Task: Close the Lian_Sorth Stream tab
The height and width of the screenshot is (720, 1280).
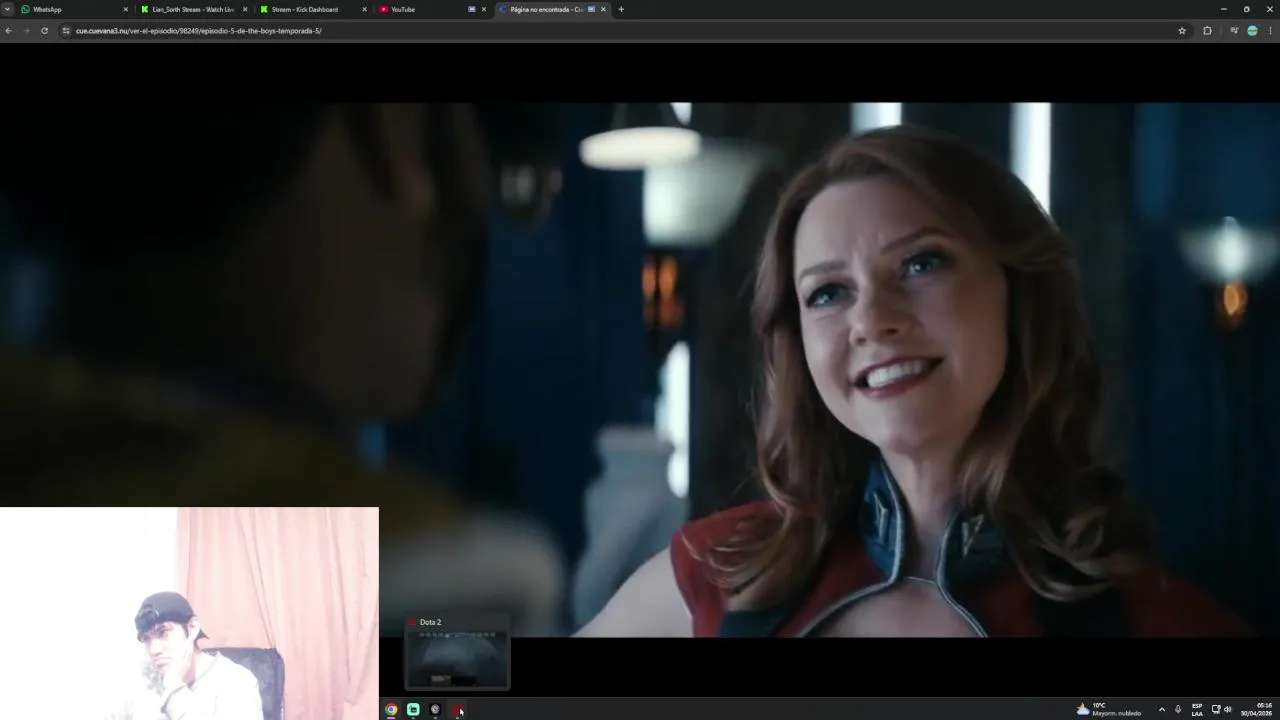Action: (245, 9)
